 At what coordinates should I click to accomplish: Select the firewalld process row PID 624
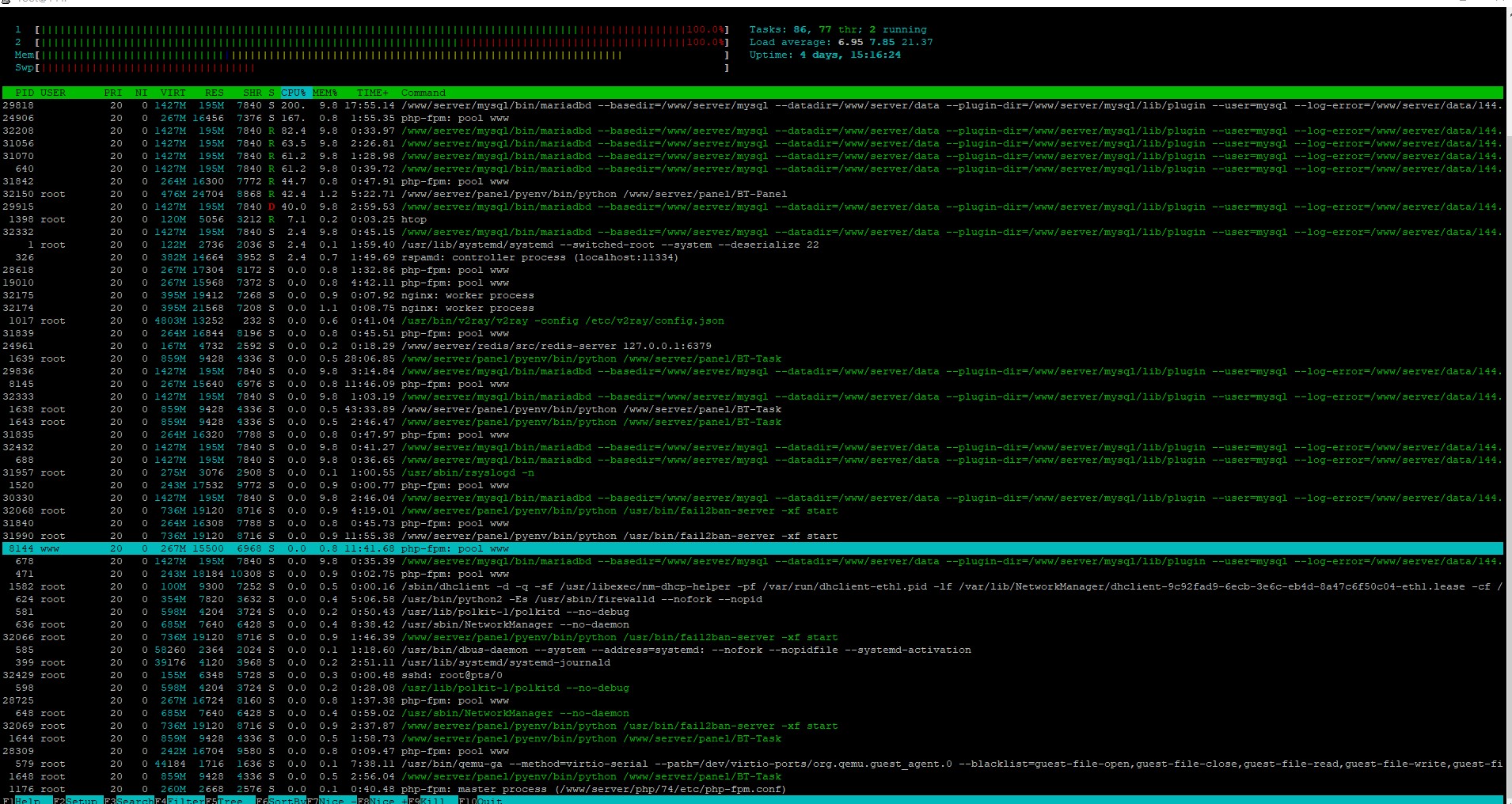752,599
